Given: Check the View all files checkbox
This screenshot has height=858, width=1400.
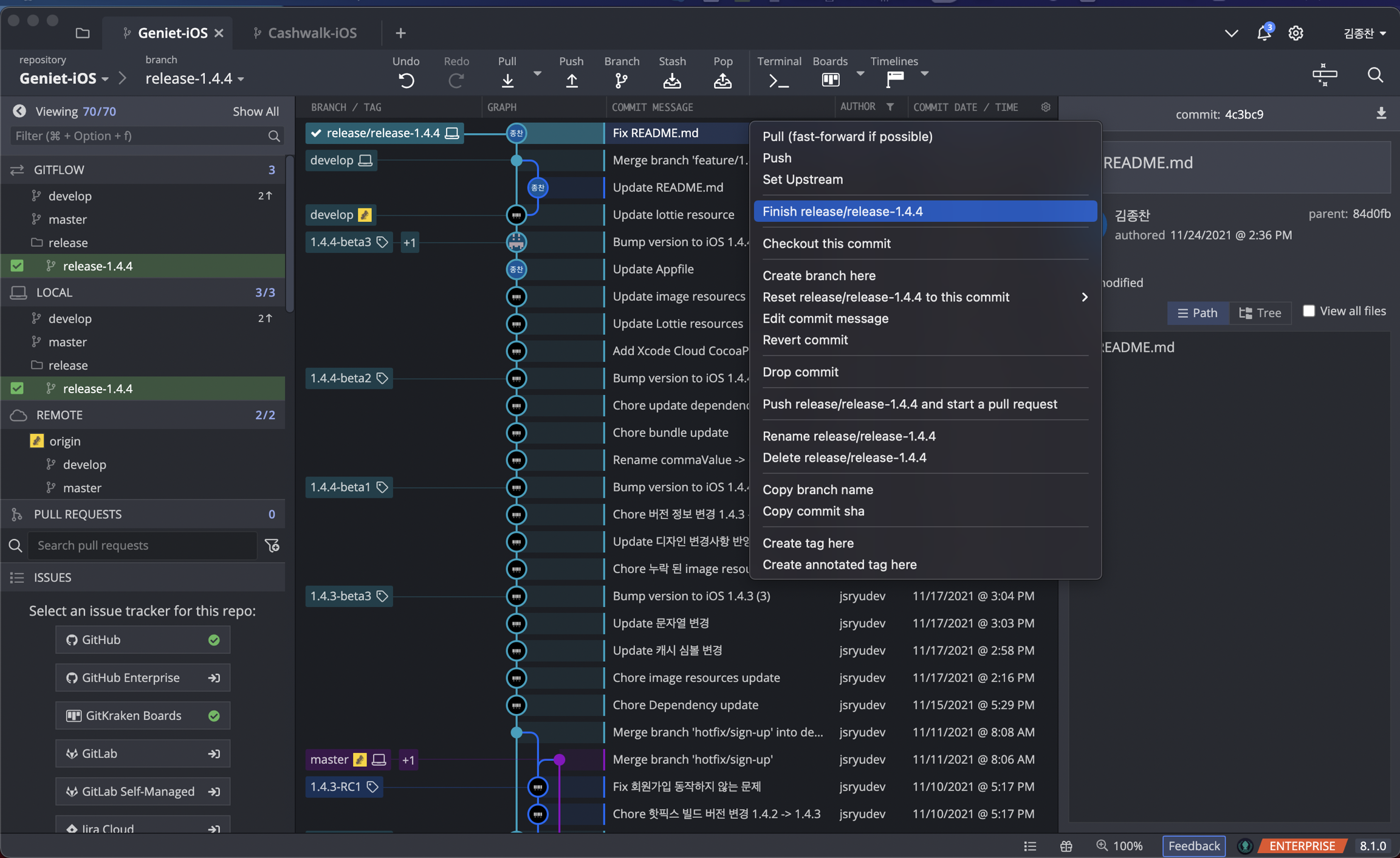Looking at the screenshot, I should [x=1309, y=311].
